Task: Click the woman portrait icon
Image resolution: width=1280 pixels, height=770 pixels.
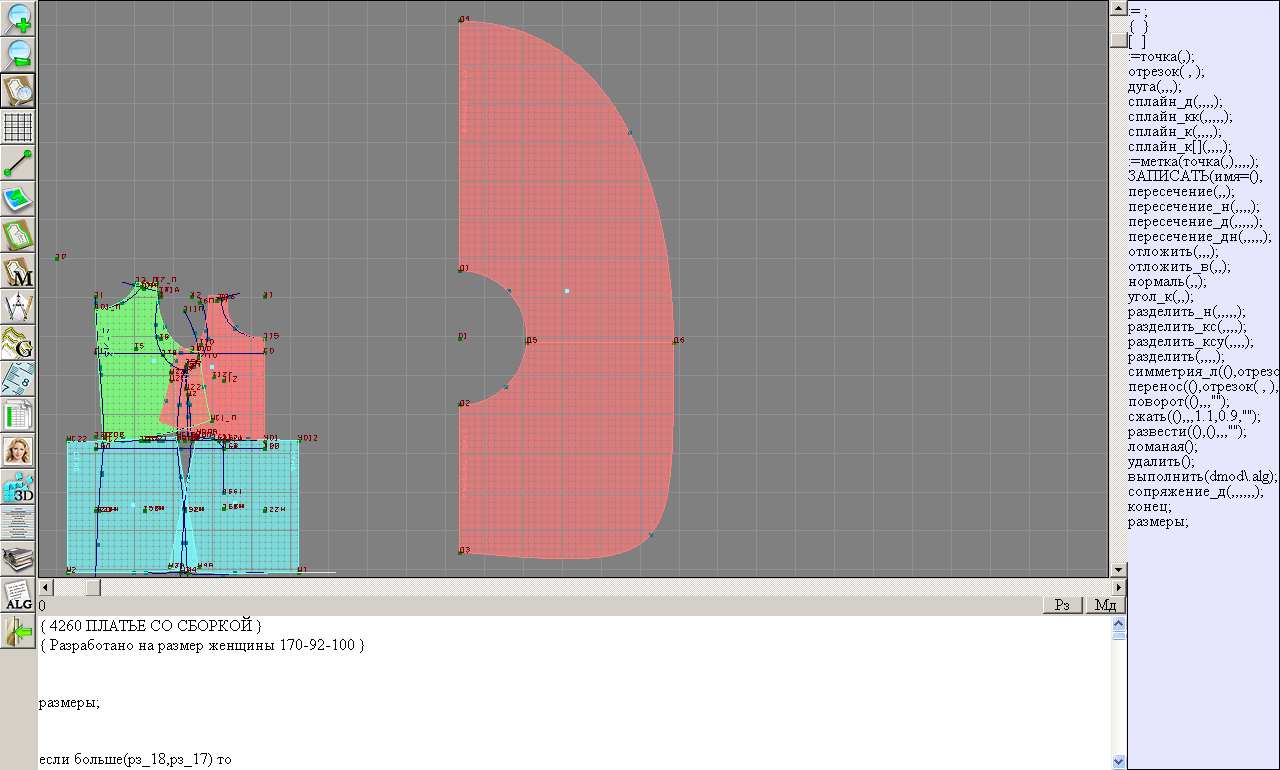Action: click(18, 451)
